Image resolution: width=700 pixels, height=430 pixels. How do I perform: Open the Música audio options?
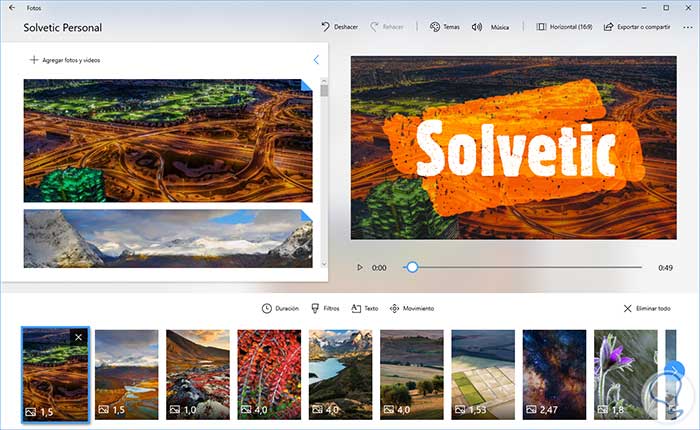point(490,27)
